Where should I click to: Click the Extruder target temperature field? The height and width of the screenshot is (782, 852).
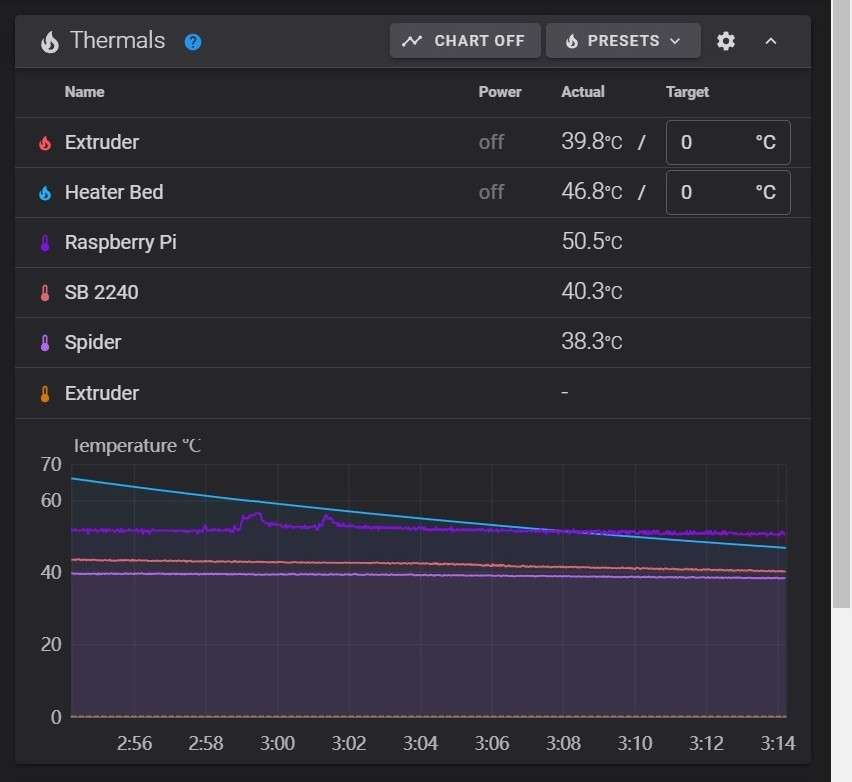pyautogui.click(x=728, y=142)
